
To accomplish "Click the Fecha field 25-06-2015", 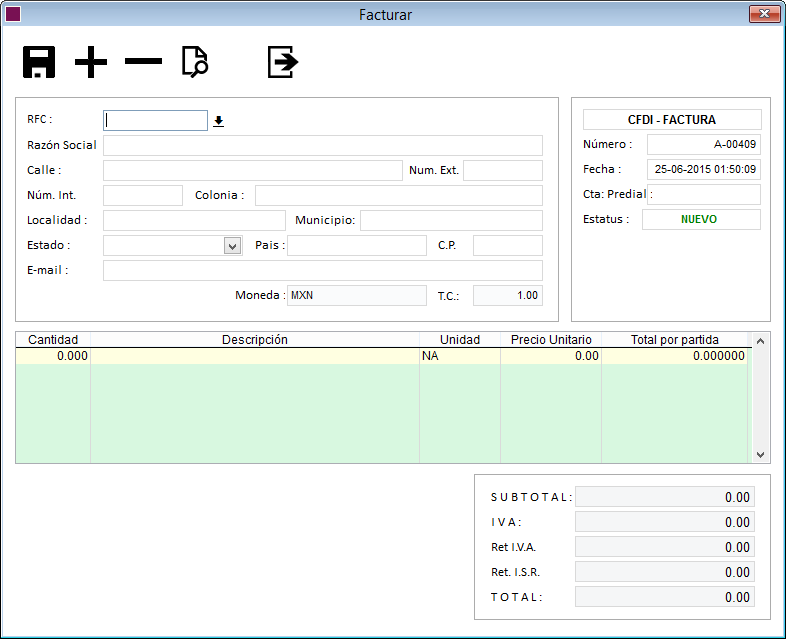I will click(x=704, y=169).
